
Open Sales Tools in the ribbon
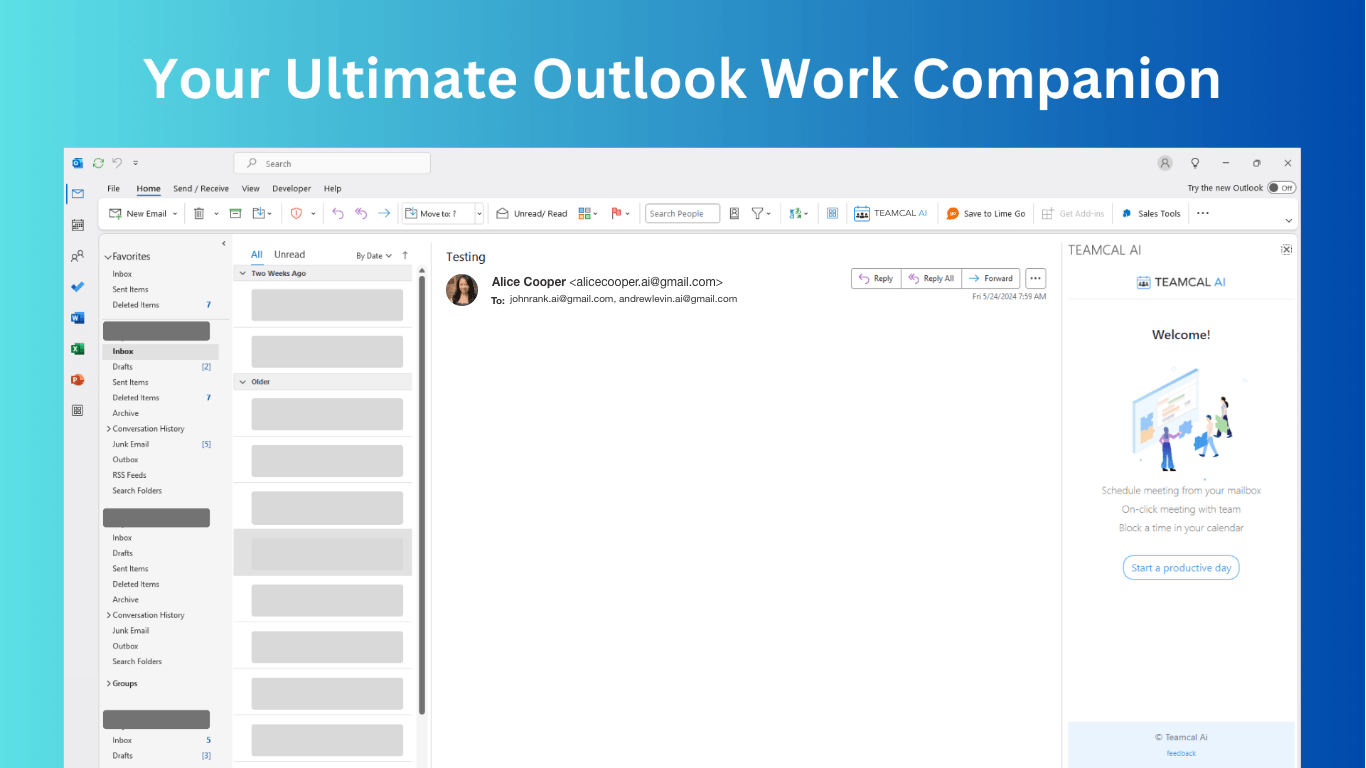(1150, 213)
